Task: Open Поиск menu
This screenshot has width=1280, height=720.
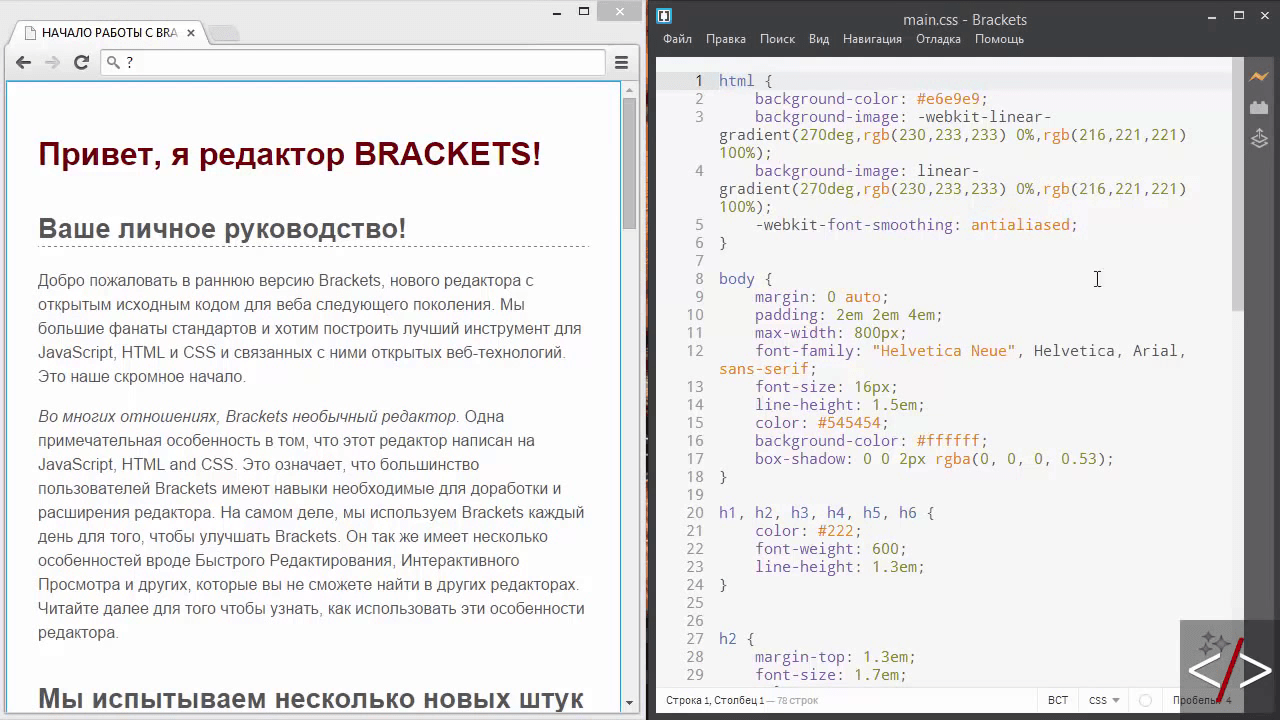Action: [777, 39]
